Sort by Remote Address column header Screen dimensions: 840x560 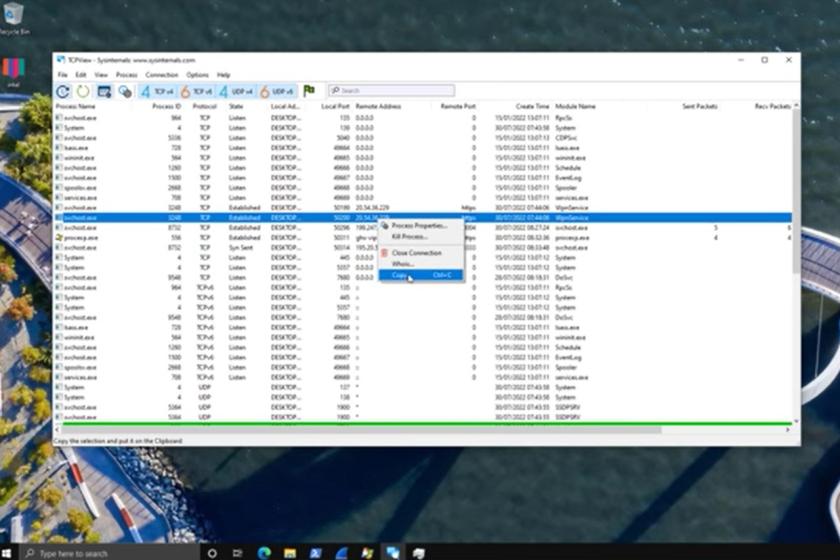pos(378,107)
